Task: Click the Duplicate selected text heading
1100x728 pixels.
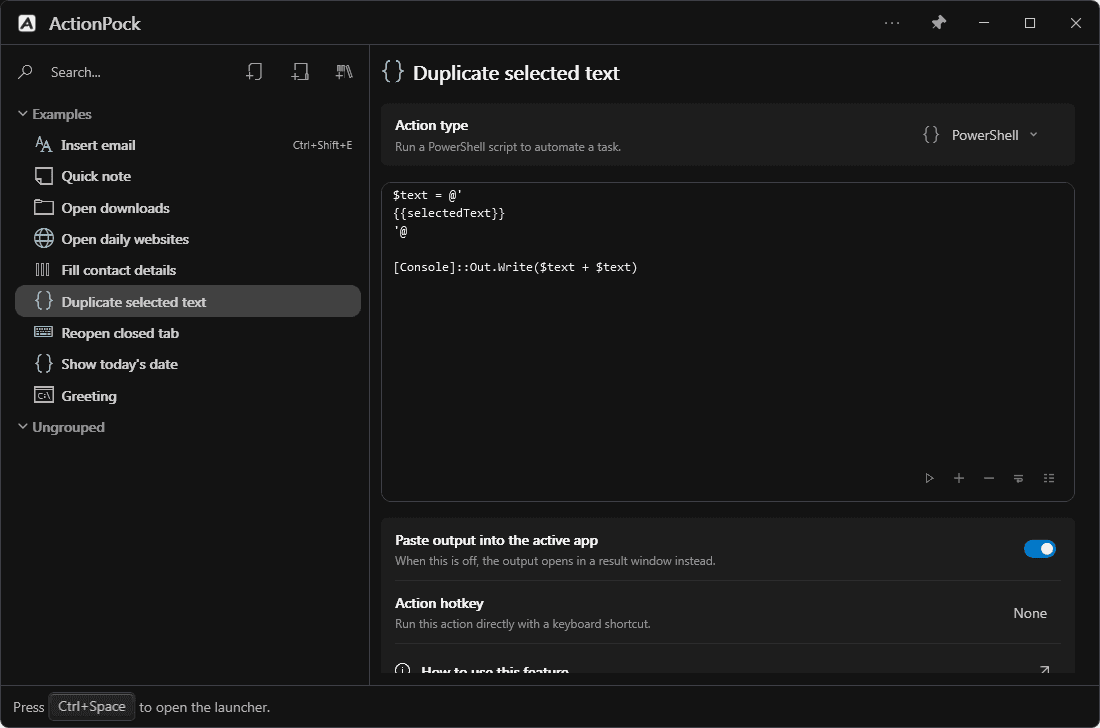Action: [516, 73]
